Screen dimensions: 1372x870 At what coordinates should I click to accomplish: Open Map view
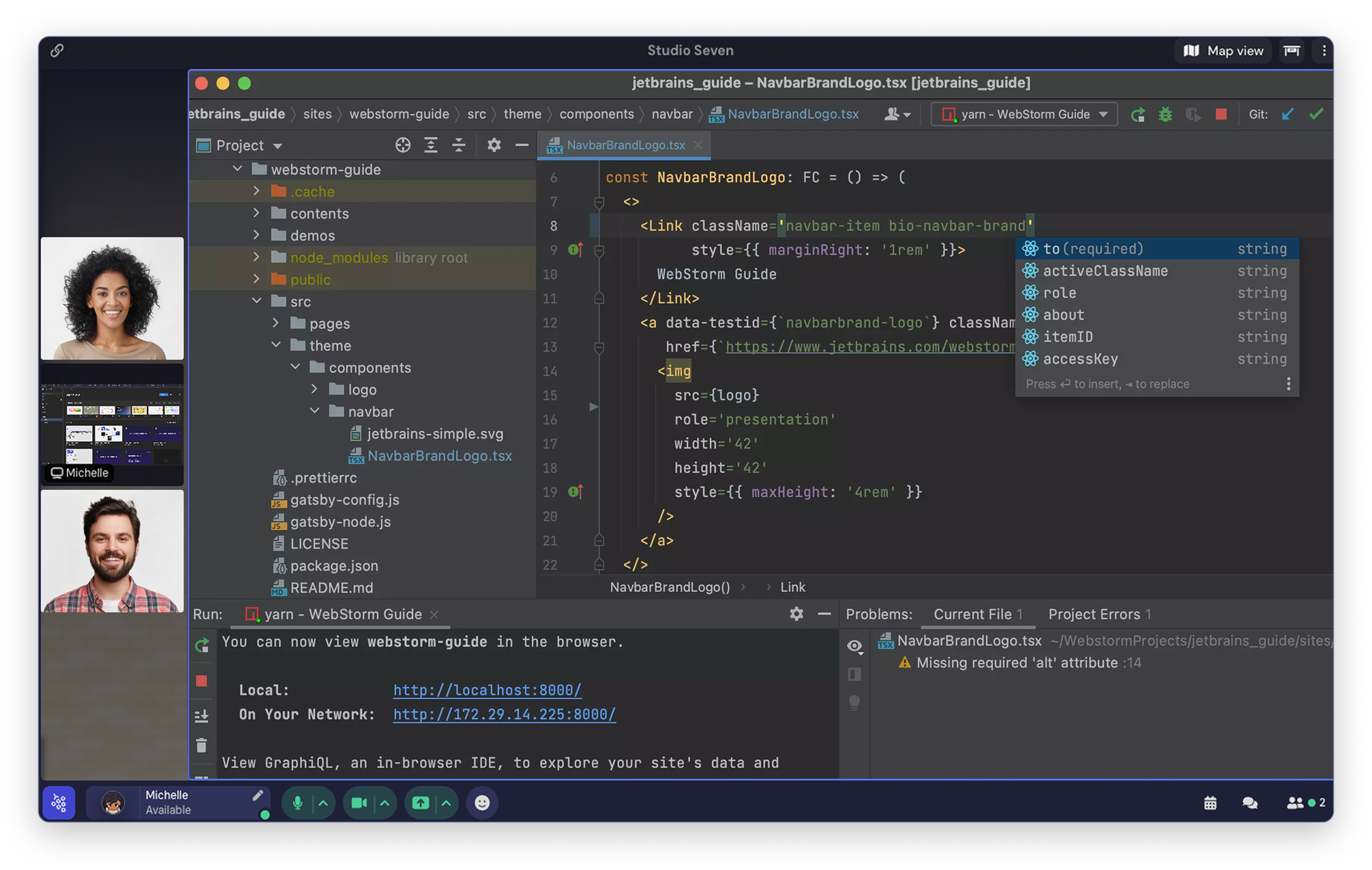coord(1223,51)
